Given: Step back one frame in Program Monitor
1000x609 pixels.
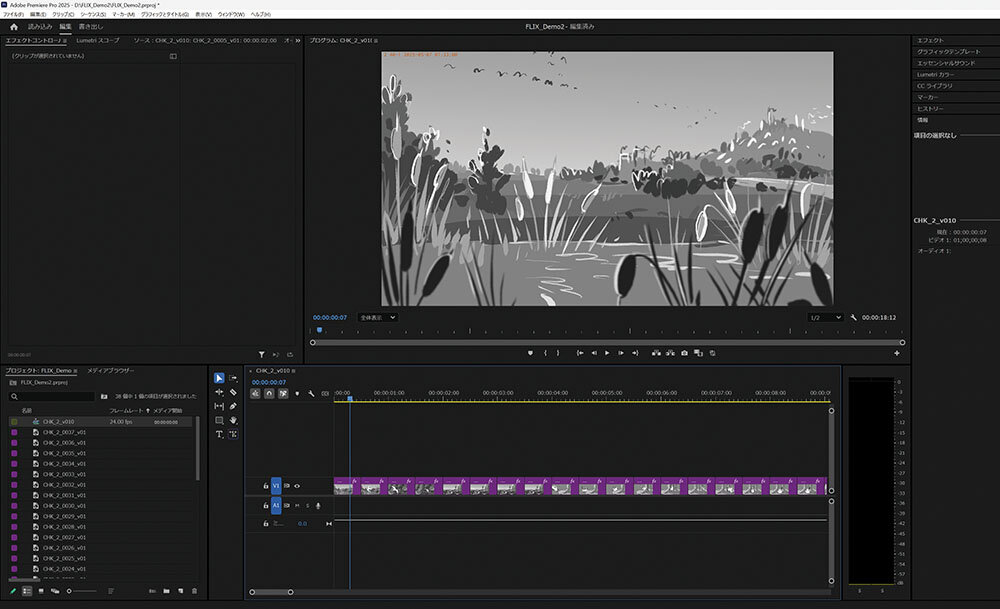Looking at the screenshot, I should (594, 353).
